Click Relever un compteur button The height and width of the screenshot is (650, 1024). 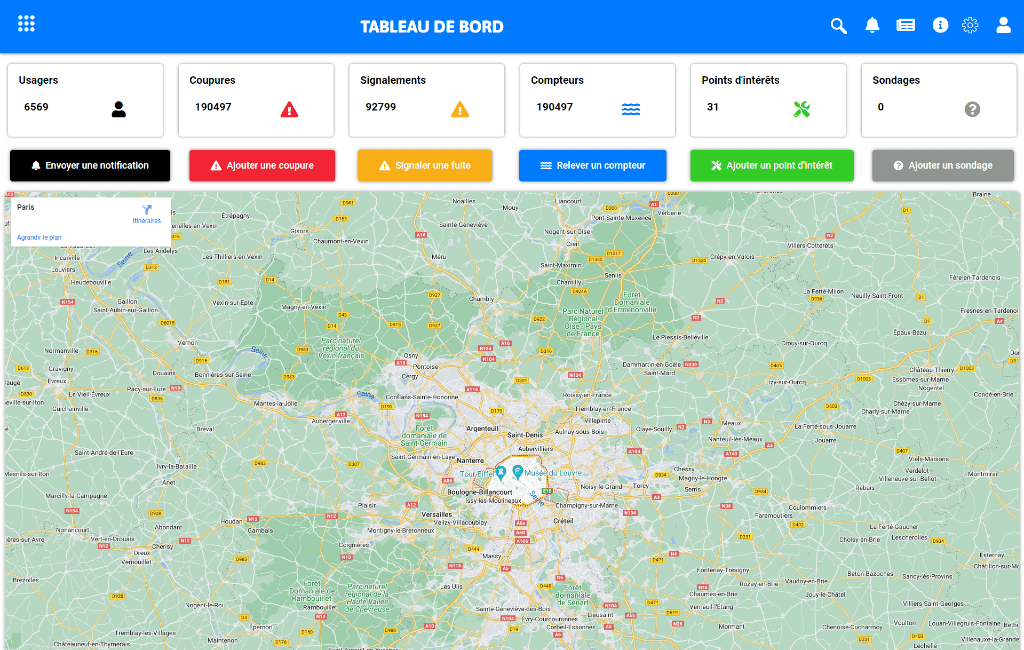click(x=592, y=166)
